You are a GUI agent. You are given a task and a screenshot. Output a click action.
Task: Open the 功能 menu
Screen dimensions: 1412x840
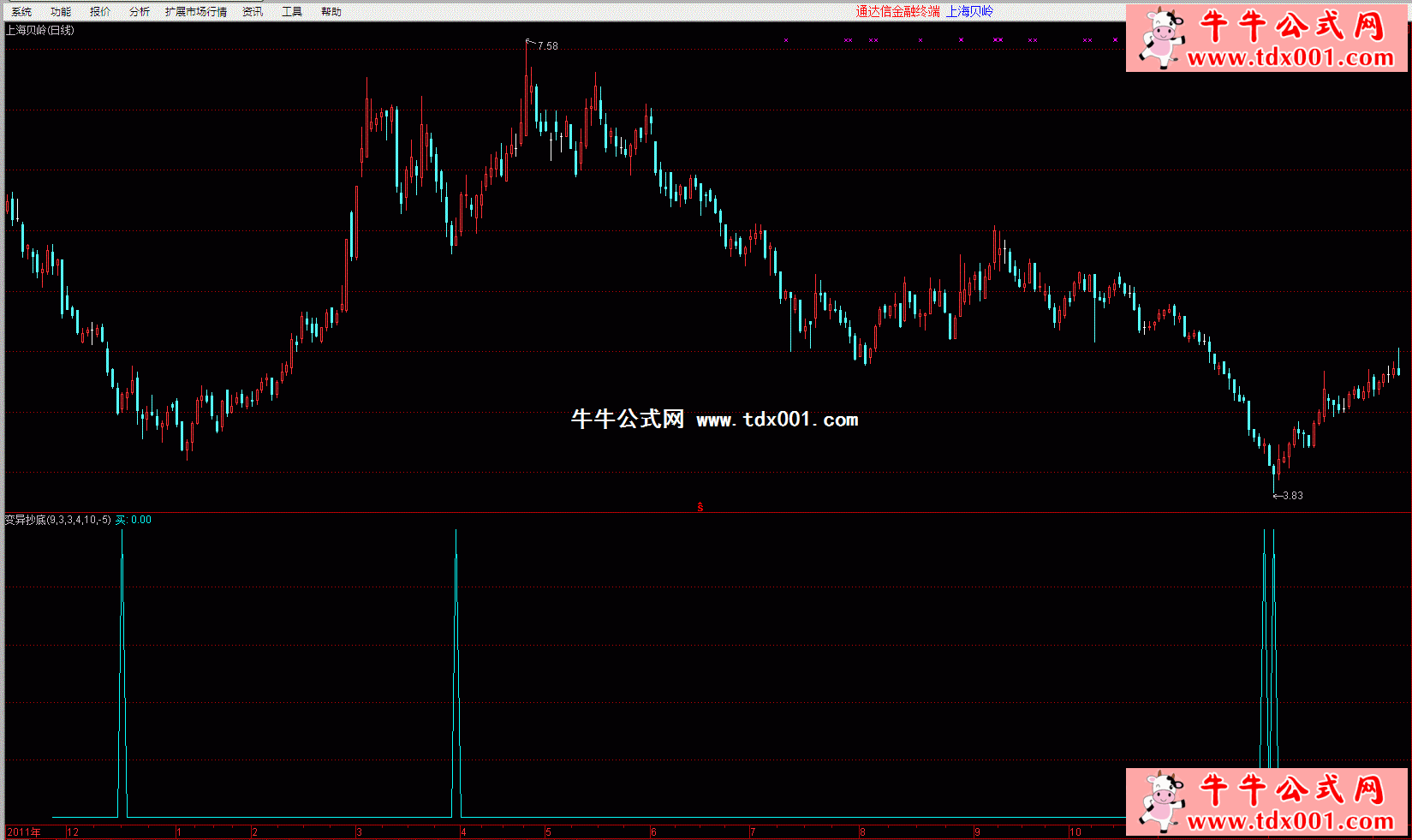pyautogui.click(x=61, y=11)
